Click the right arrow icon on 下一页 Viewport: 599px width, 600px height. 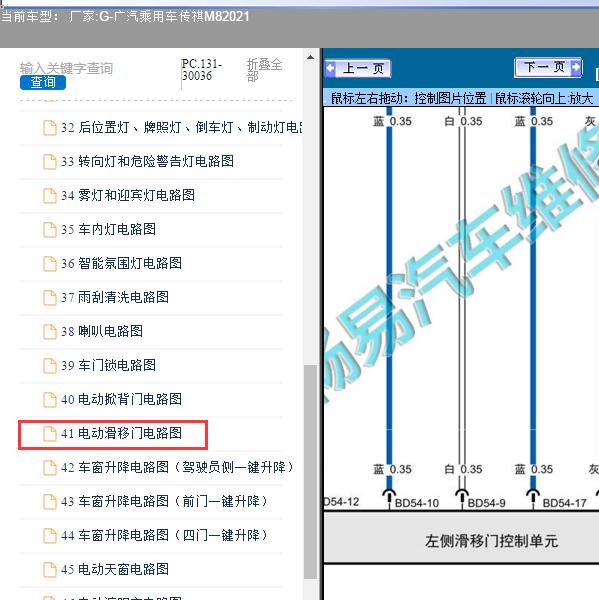(x=575, y=67)
